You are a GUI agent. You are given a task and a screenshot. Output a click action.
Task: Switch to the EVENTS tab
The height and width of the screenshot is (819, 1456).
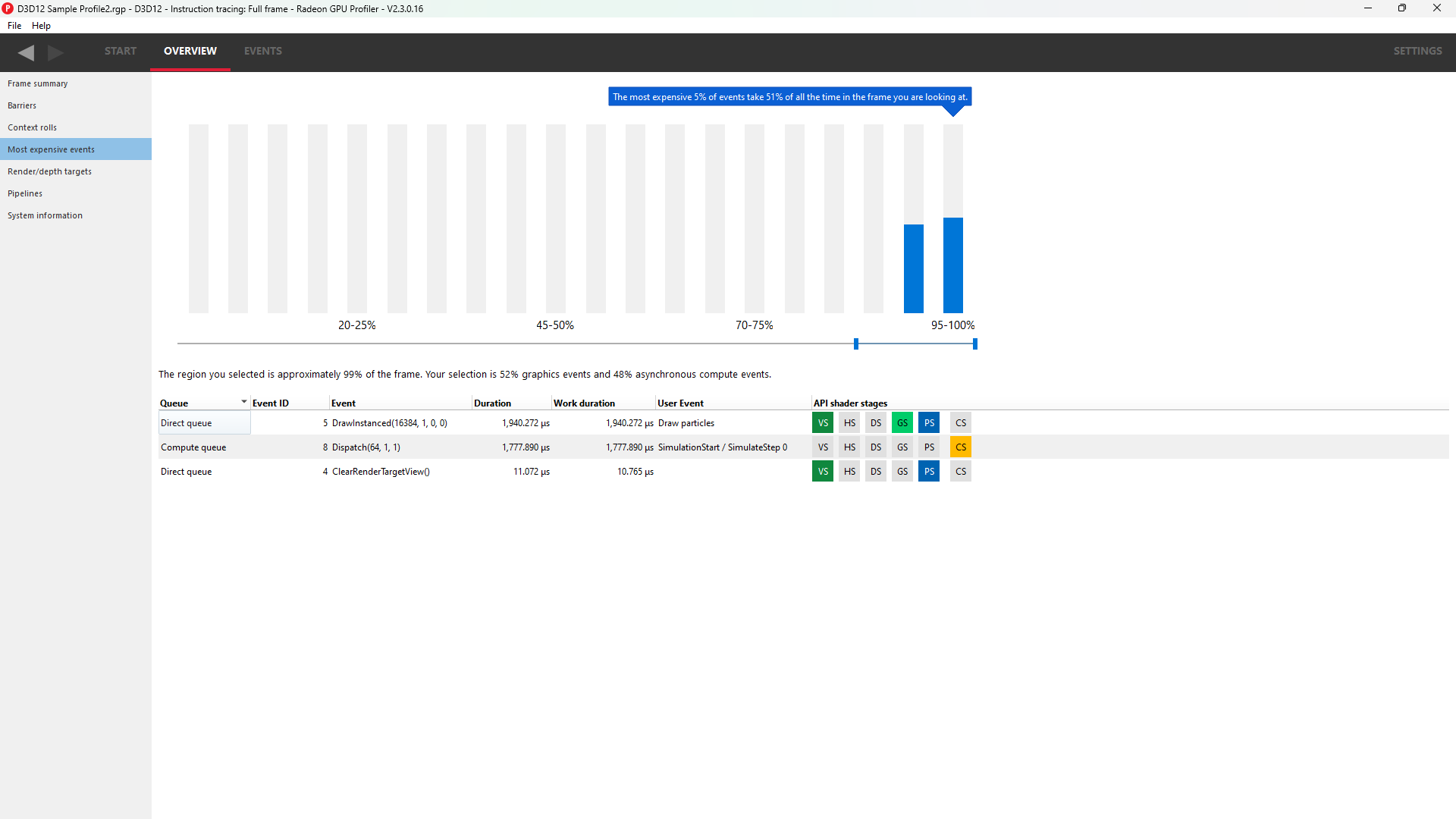point(263,51)
